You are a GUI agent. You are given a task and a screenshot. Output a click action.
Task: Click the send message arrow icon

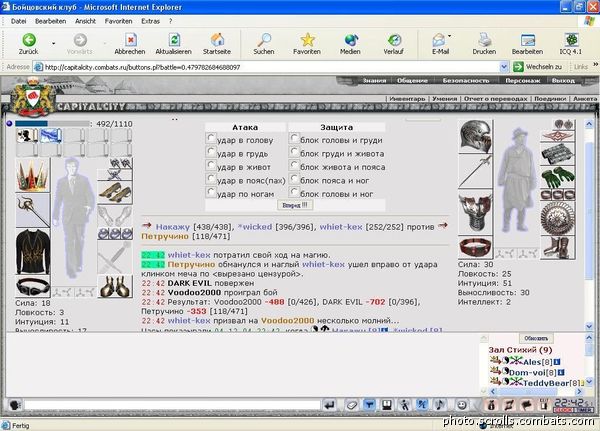click(x=329, y=405)
